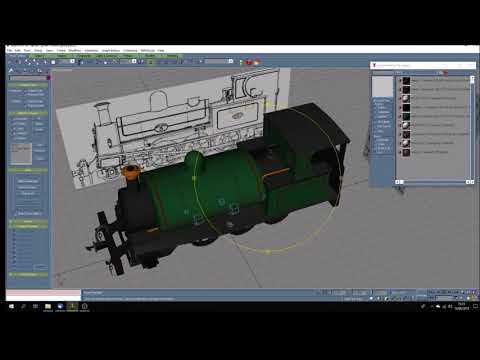This screenshot has height=360, width=480.
Task: Open the File menu
Action: pyautogui.click(x=9, y=50)
